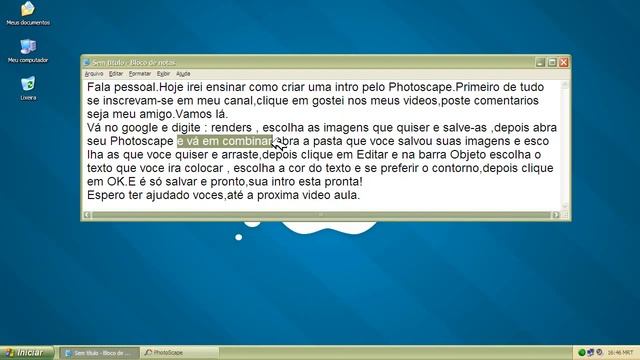Screen dimensions: 640x360
Task: Click the vertical scrollbar up arrow
Action: (x=565, y=84)
